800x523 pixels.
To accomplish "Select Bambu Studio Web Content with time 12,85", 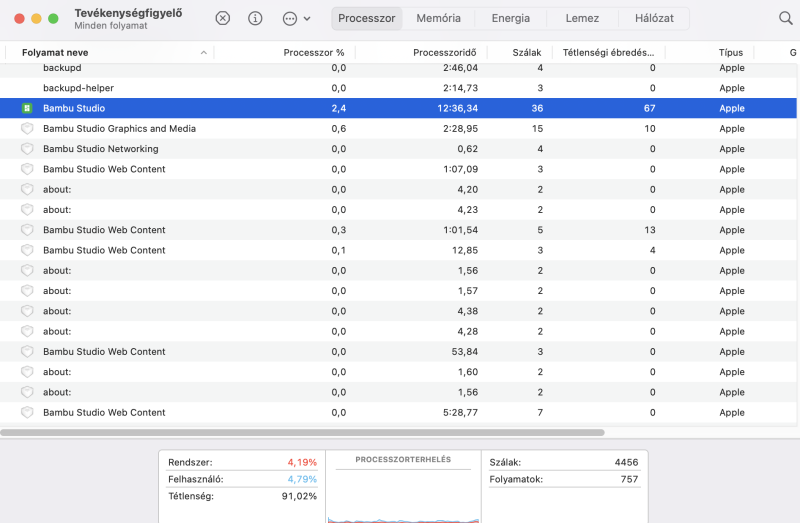I will pos(398,250).
